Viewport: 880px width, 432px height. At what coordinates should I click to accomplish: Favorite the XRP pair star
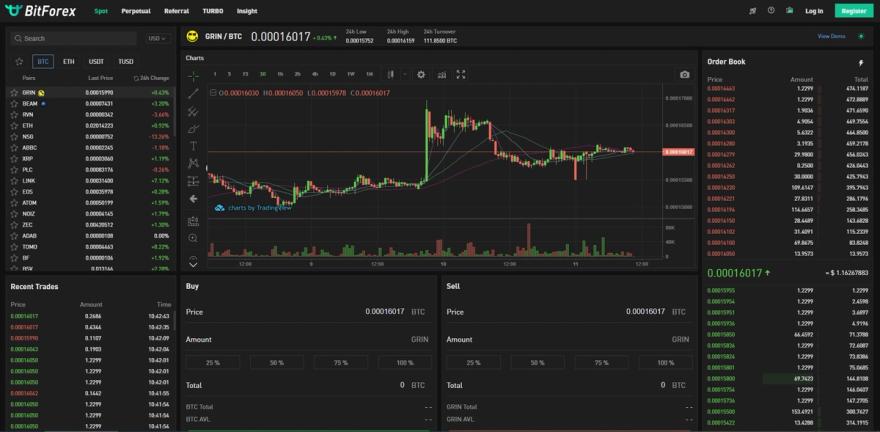point(14,159)
